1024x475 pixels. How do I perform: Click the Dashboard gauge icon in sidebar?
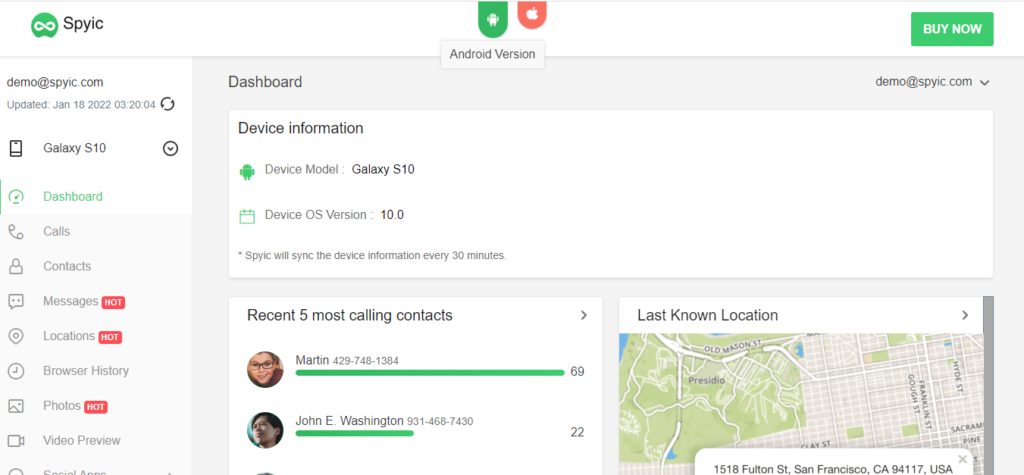16,197
